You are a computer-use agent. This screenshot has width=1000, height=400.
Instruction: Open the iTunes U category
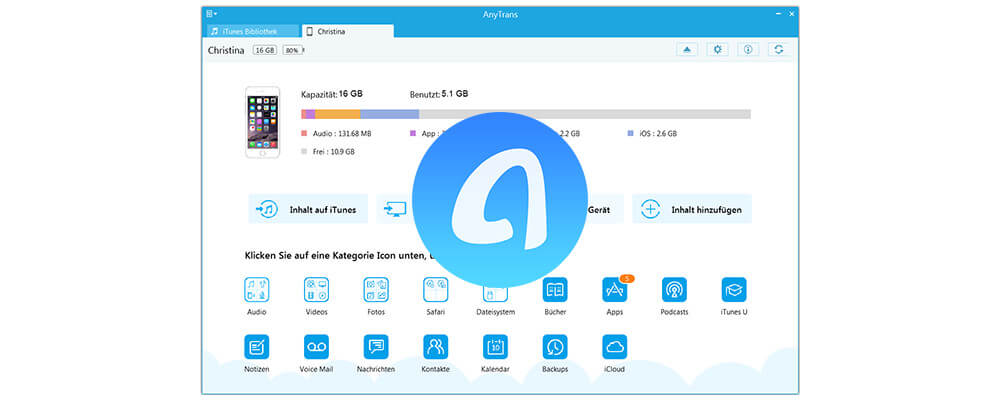point(734,290)
